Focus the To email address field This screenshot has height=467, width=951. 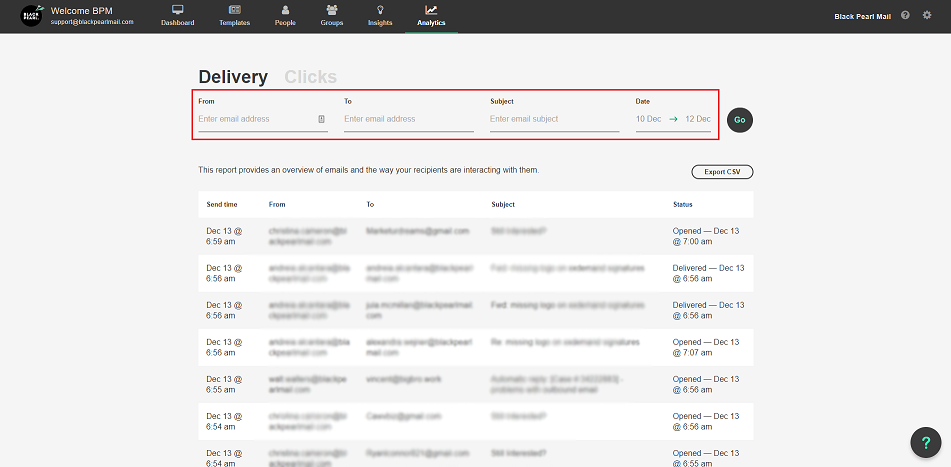[x=408, y=119]
